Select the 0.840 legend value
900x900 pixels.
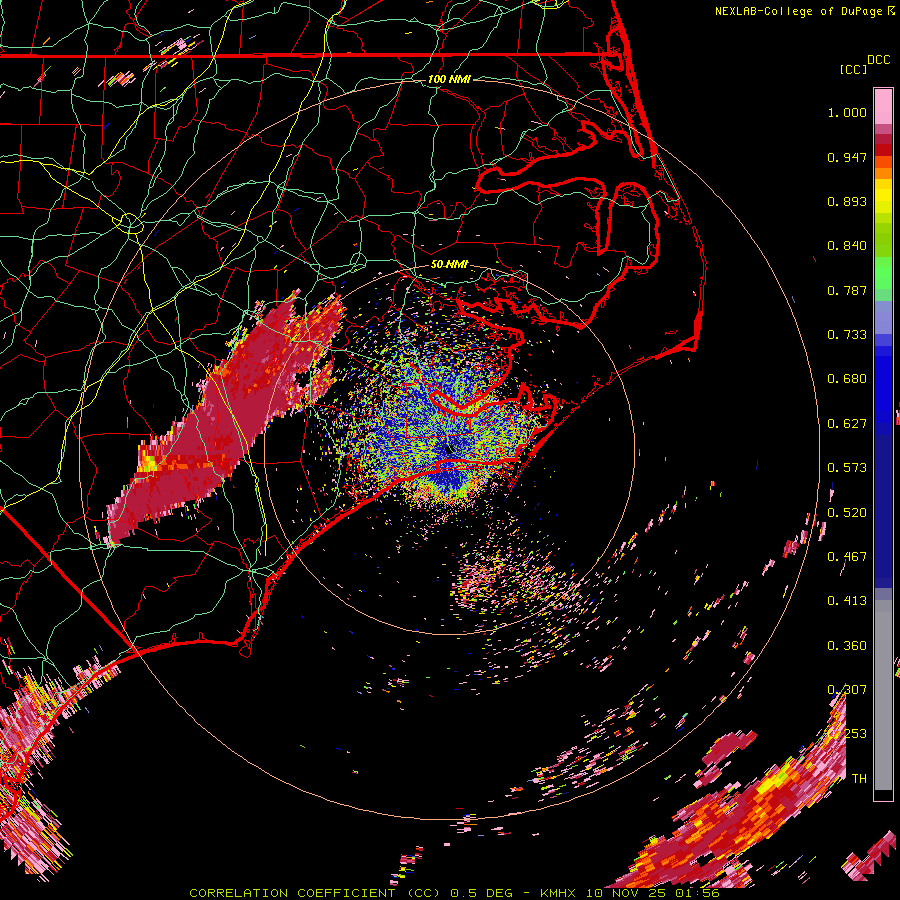pos(847,246)
